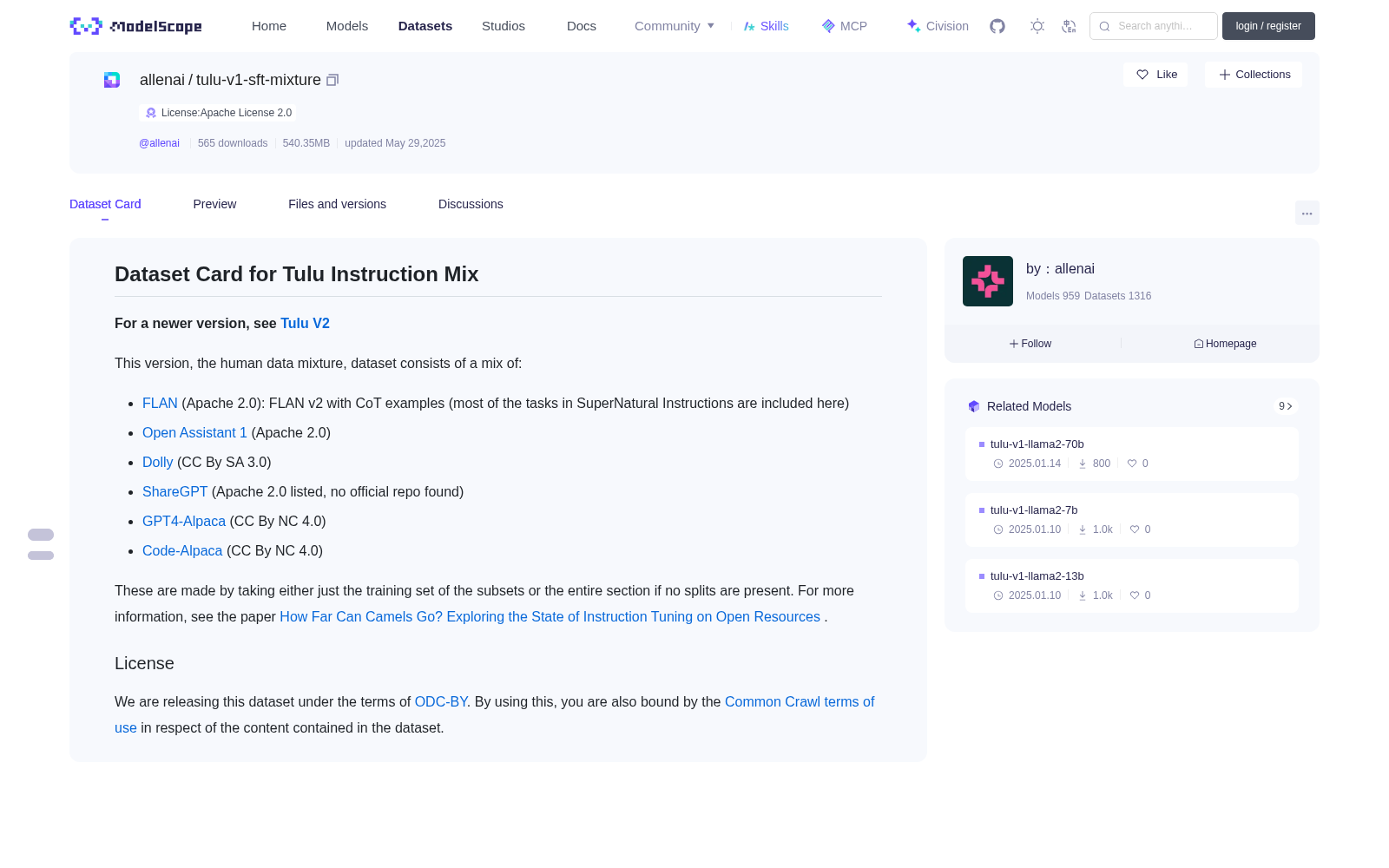This screenshot has width=1389, height=868.
Task: Open Docs in the top navigation
Action: point(582,26)
